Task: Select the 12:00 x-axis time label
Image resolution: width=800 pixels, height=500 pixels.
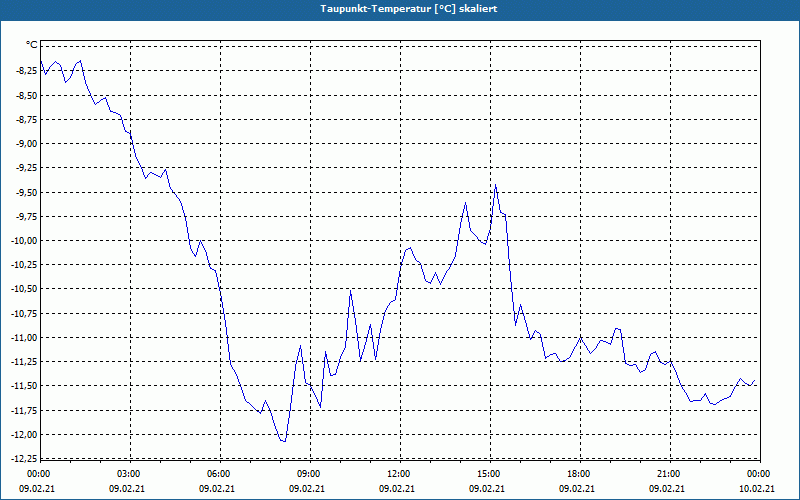Action: (400, 474)
